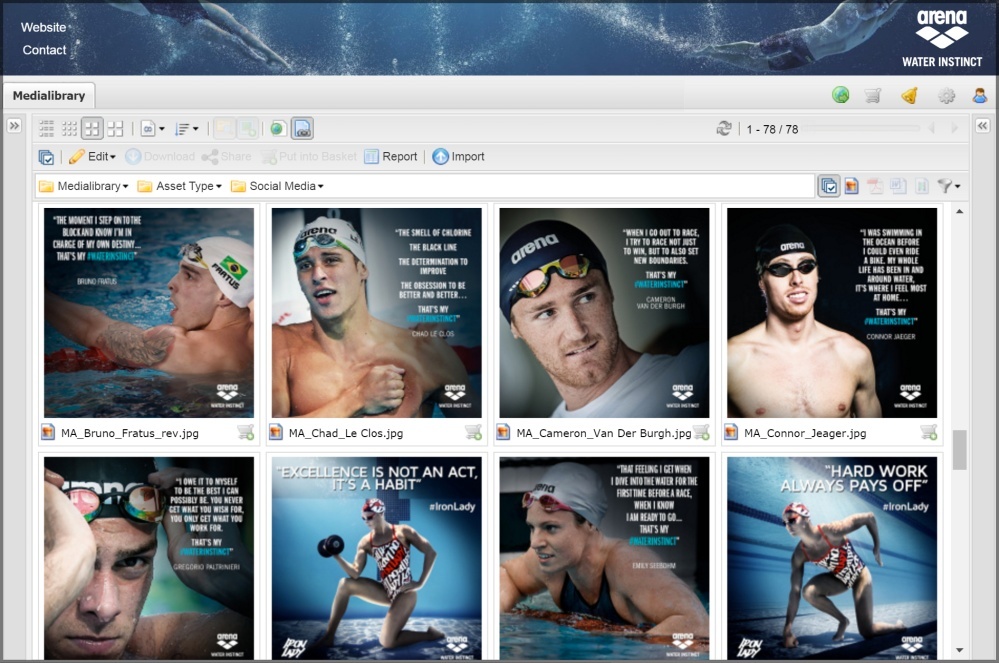Expand the Asset Type breadcrumb dropdown
This screenshot has width=999, height=663.
tap(180, 186)
